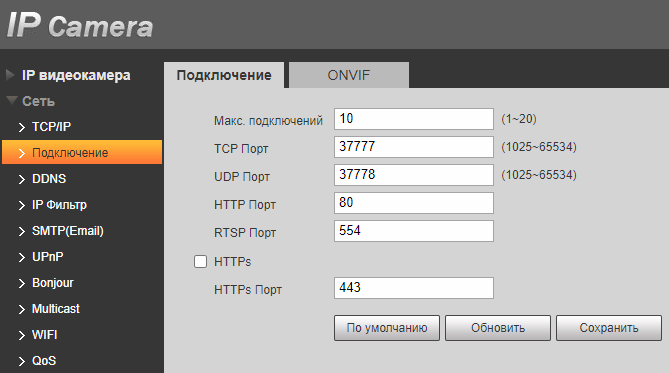Click the Сеть section label
This screenshot has height=373, width=669.
tap(38, 101)
